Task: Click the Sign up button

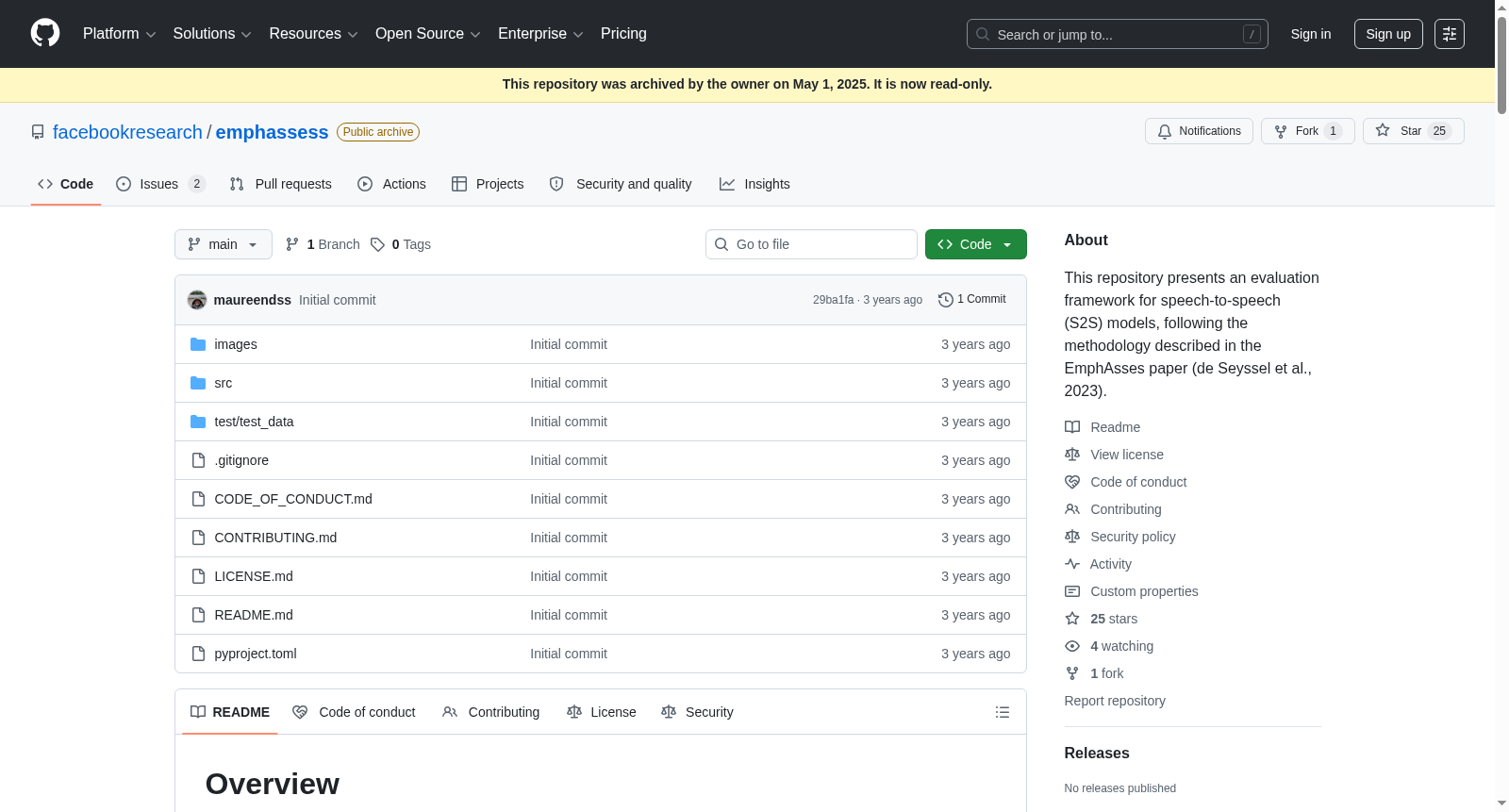Action: click(1388, 34)
